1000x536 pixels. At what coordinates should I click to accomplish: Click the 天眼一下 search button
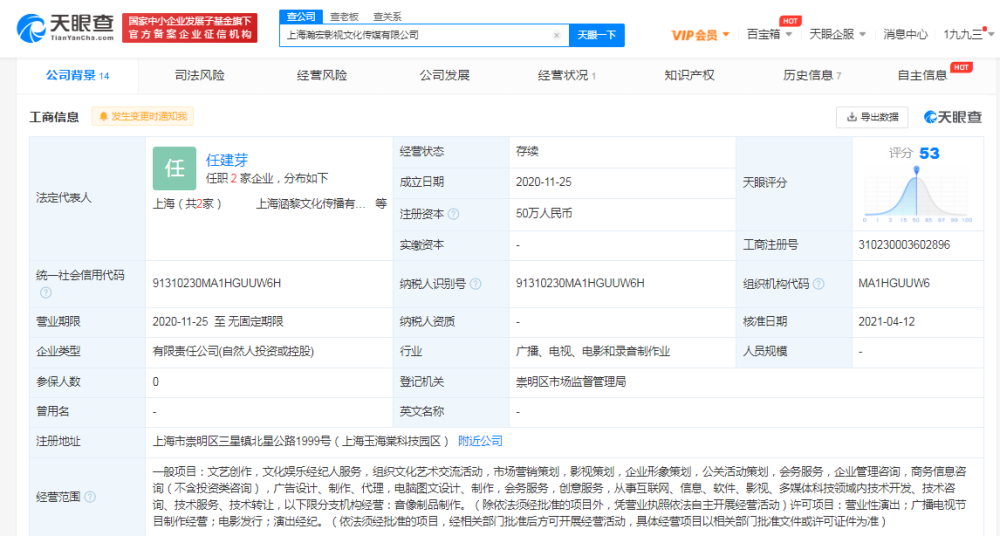pos(597,35)
